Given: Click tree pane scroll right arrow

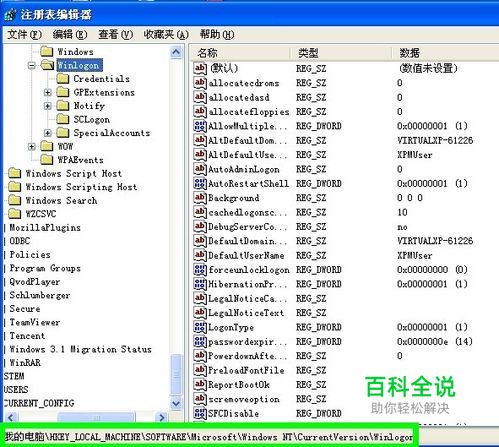Looking at the screenshot, I should pyautogui.click(x=162, y=417).
